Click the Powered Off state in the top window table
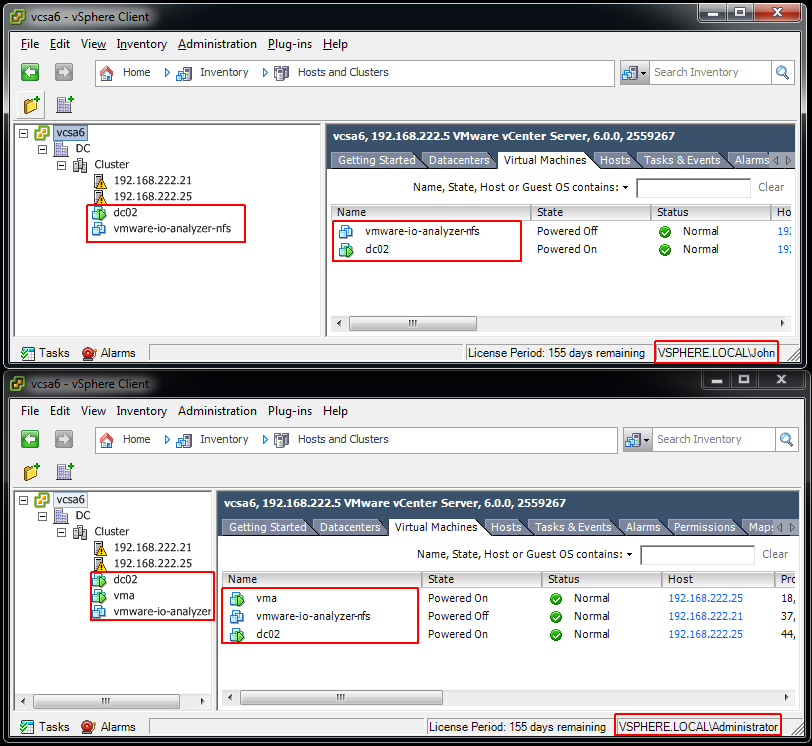812x746 pixels. coord(567,231)
